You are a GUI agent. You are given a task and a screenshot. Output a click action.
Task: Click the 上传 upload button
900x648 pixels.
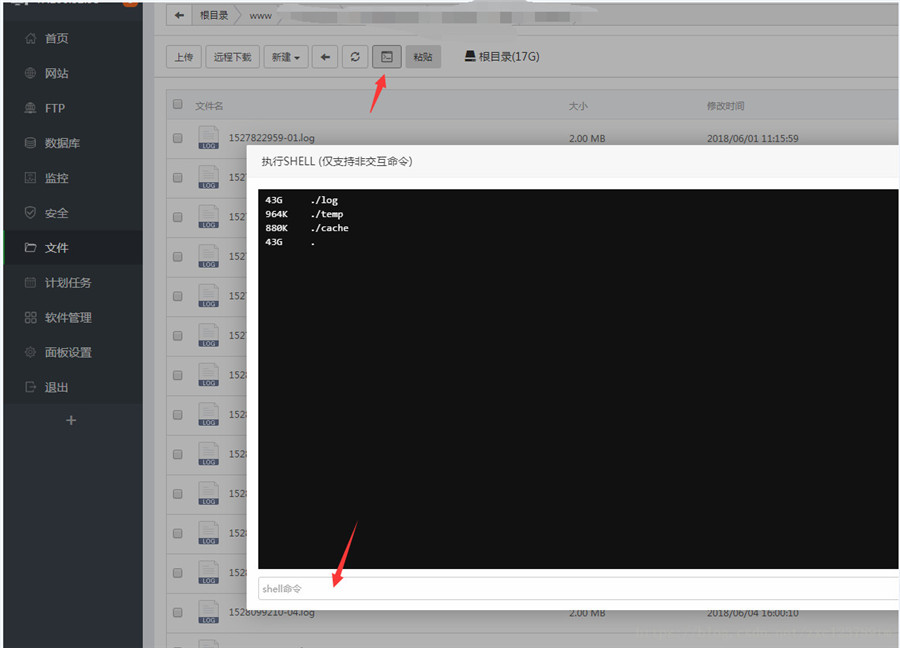(184, 57)
